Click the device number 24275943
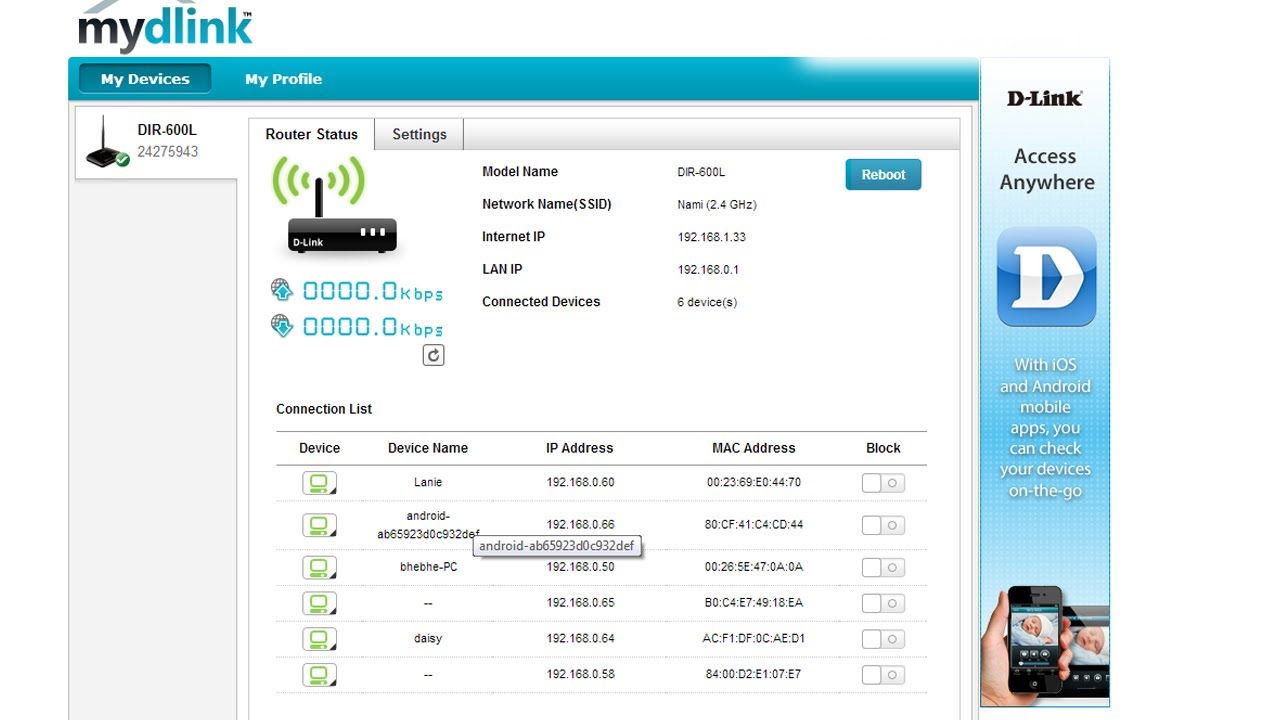 coord(167,152)
